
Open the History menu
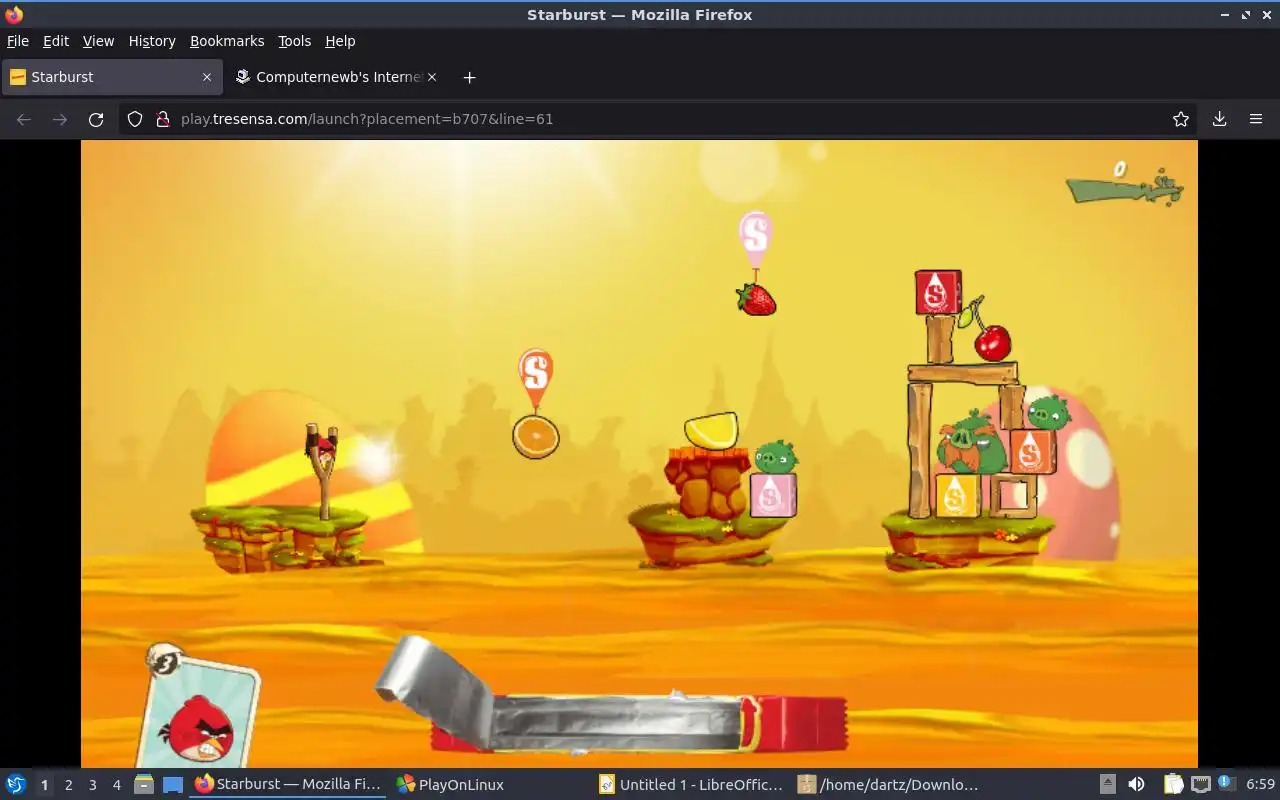[152, 41]
